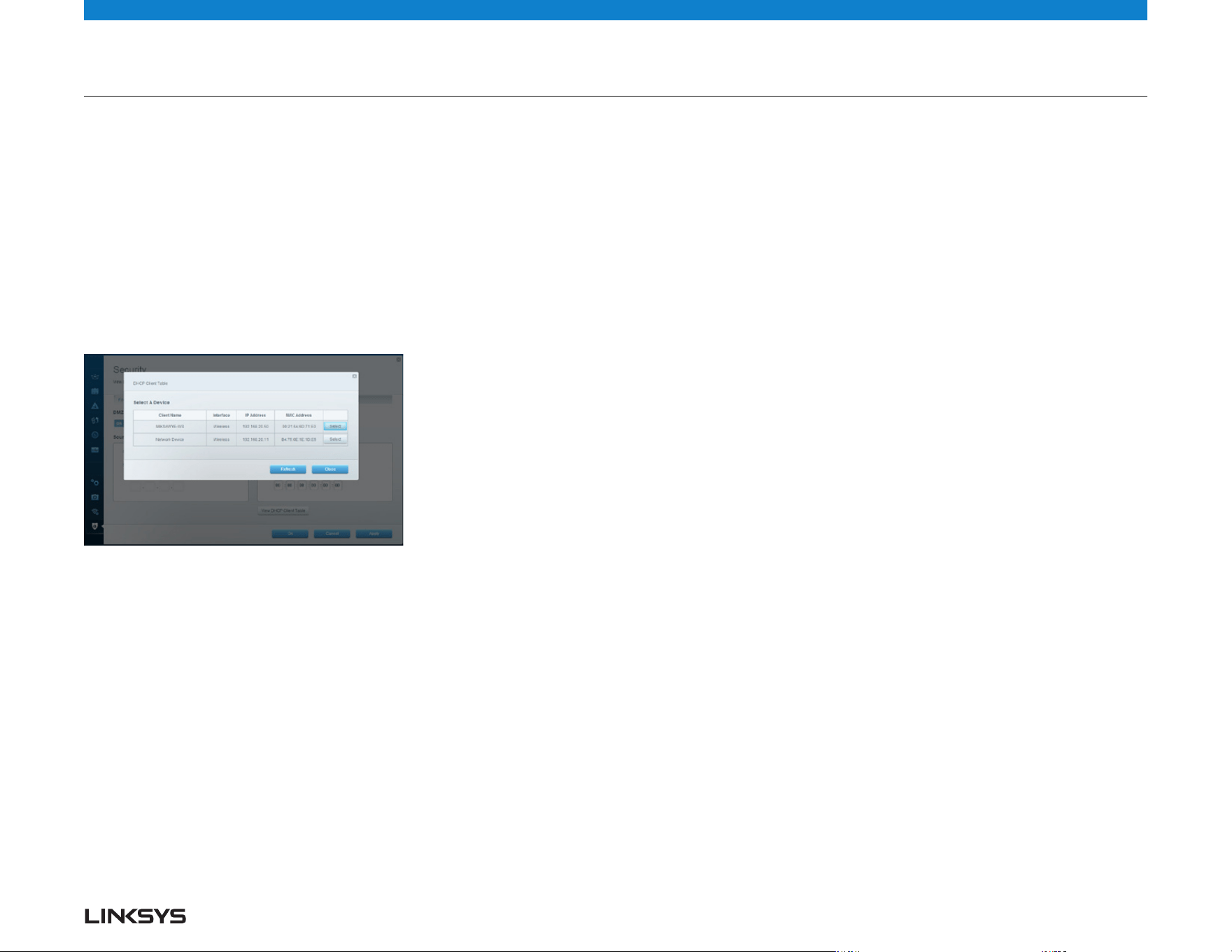Screen dimensions: 1232x952
Task: Click IP address 192.168.20.11 cell
Action: [x=255, y=439]
